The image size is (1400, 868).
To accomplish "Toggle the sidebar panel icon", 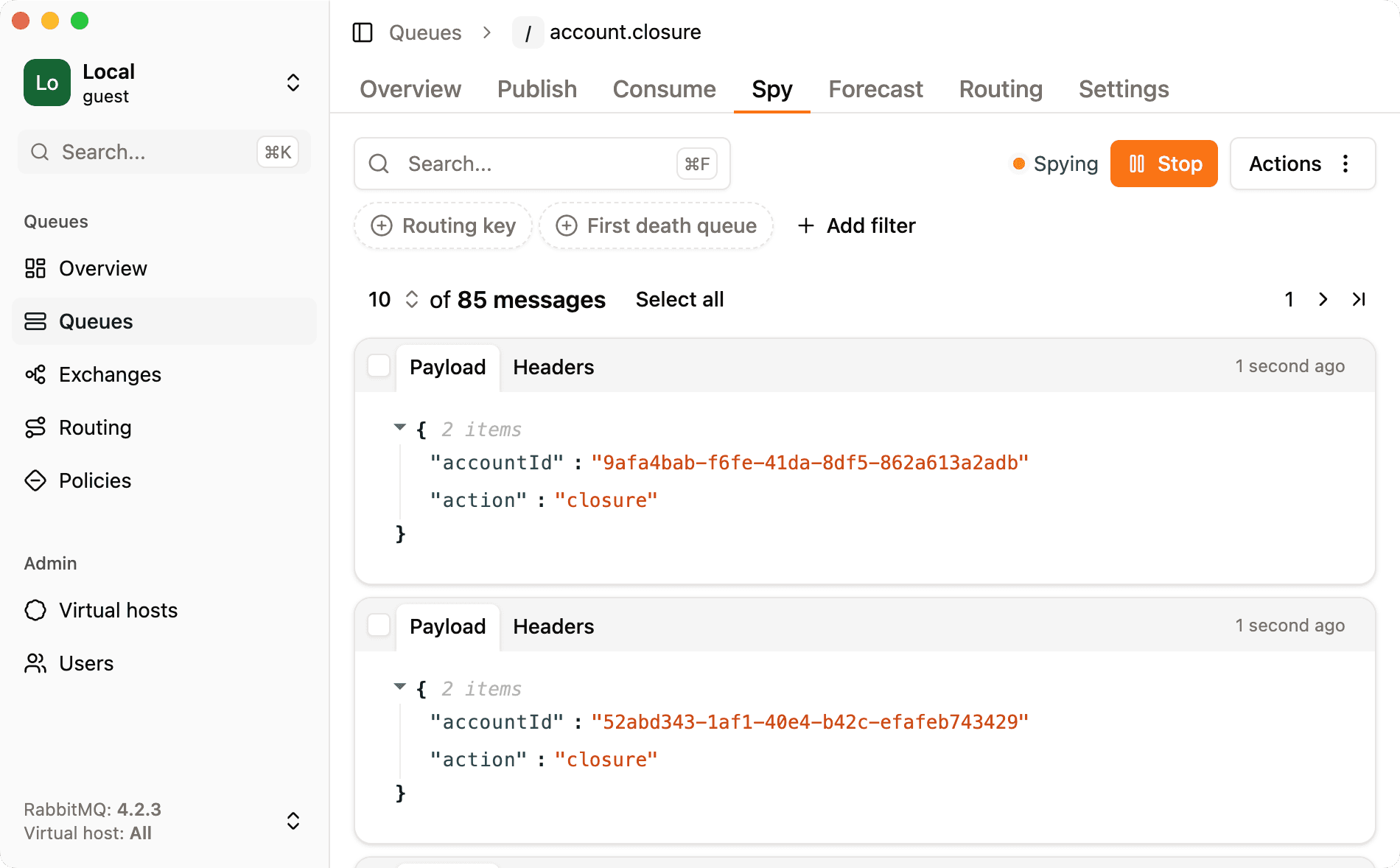I will [363, 32].
